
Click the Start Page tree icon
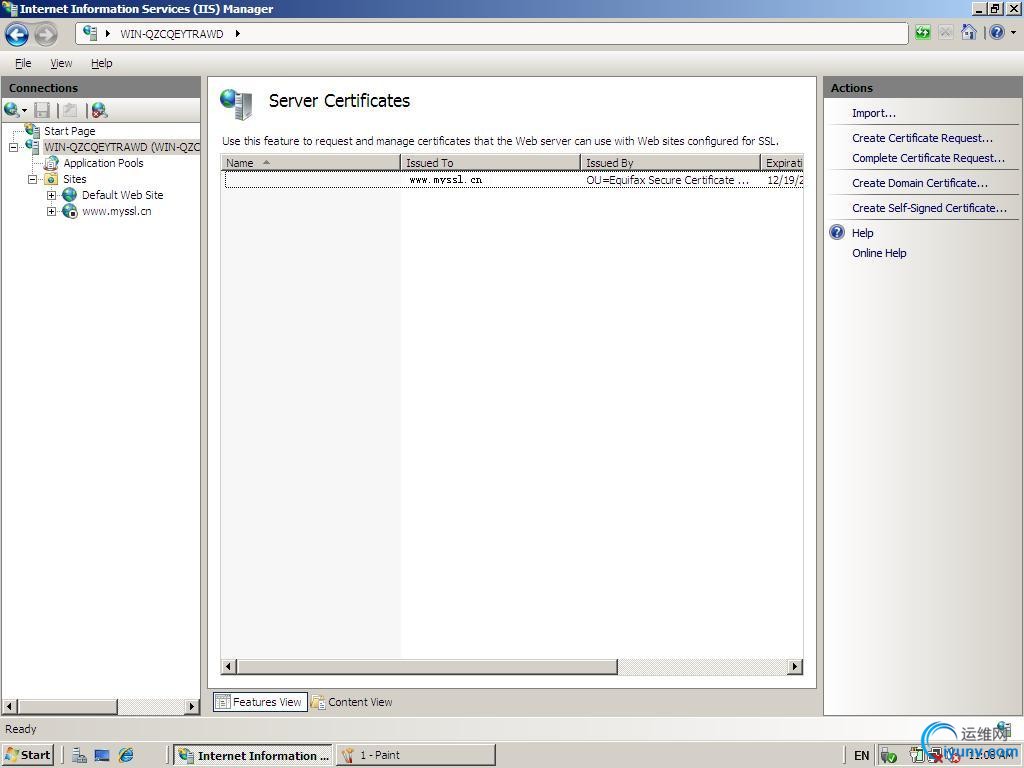pyautogui.click(x=33, y=130)
